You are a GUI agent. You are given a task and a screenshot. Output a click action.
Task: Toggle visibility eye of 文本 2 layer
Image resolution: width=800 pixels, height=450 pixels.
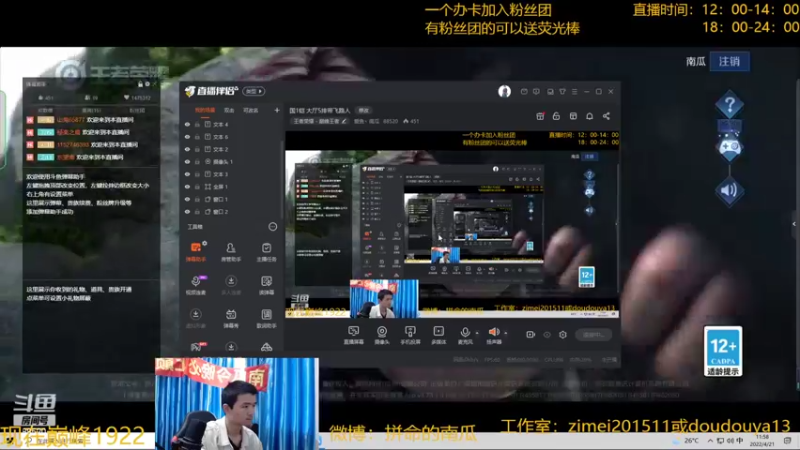pos(187,149)
